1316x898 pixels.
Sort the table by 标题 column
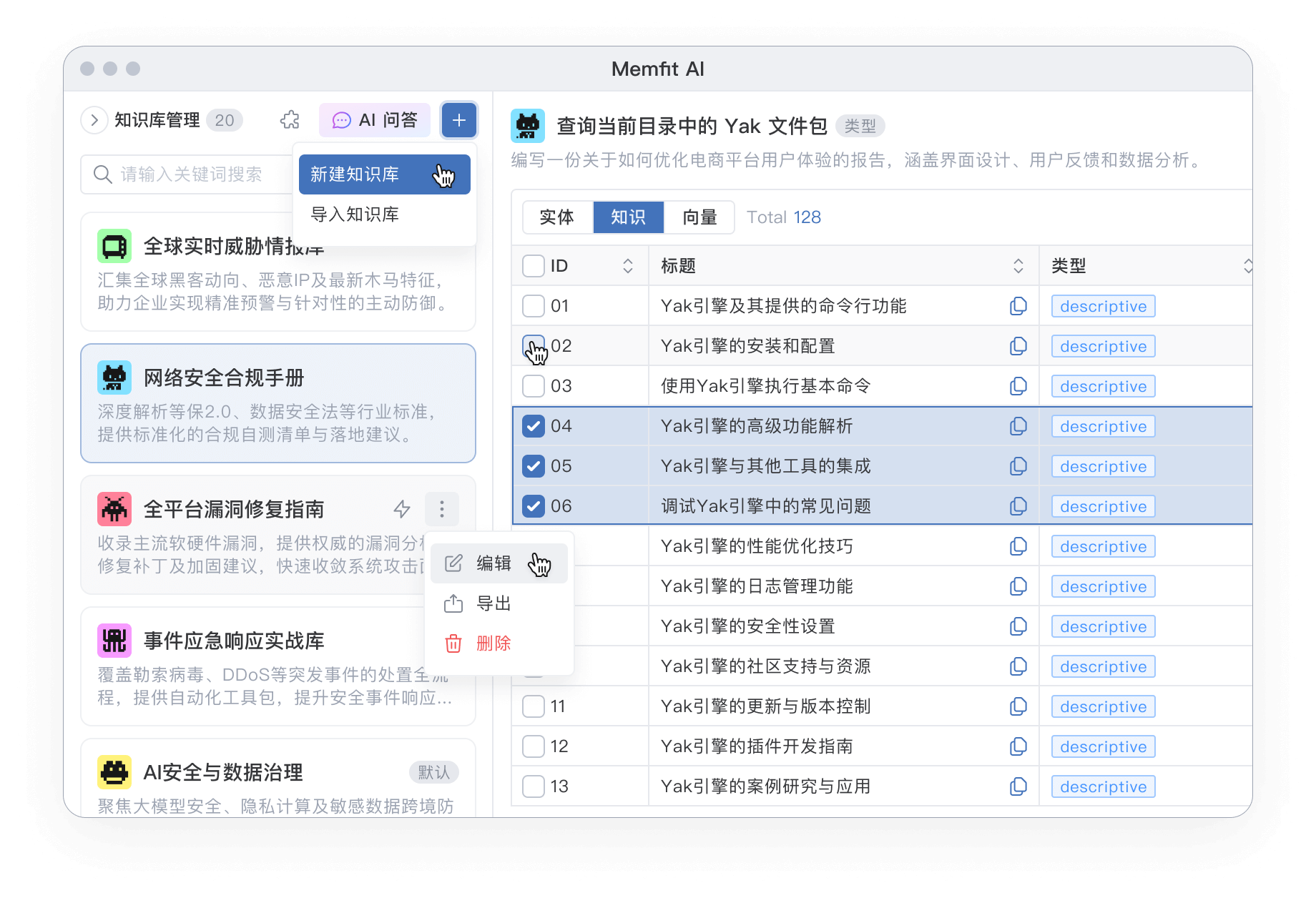click(1018, 266)
